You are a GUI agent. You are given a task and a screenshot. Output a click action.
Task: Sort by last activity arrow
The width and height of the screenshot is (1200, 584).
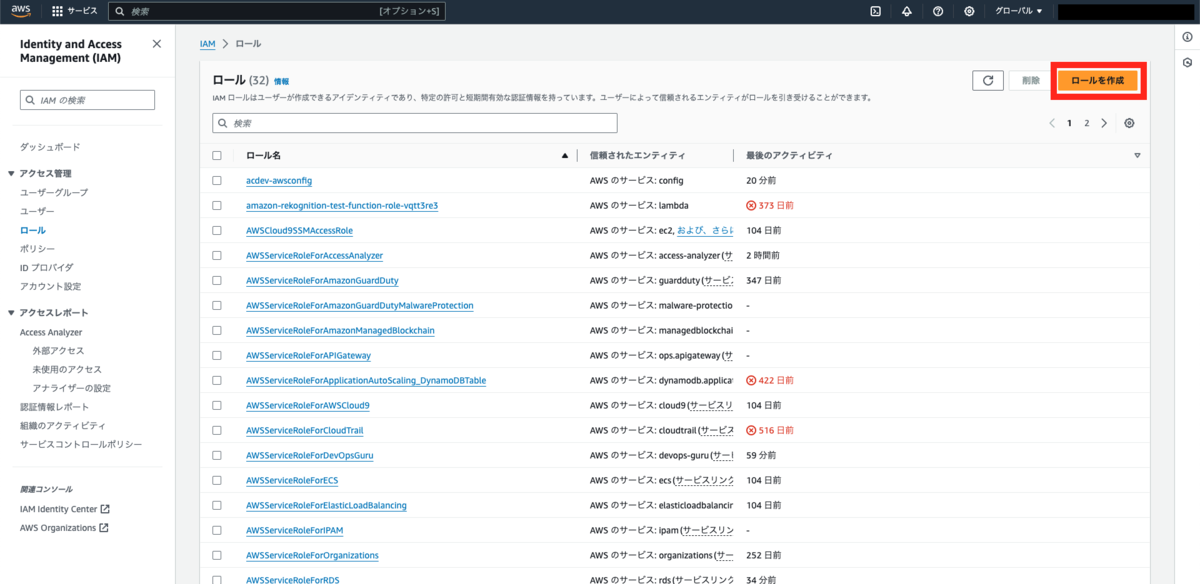click(x=1137, y=156)
